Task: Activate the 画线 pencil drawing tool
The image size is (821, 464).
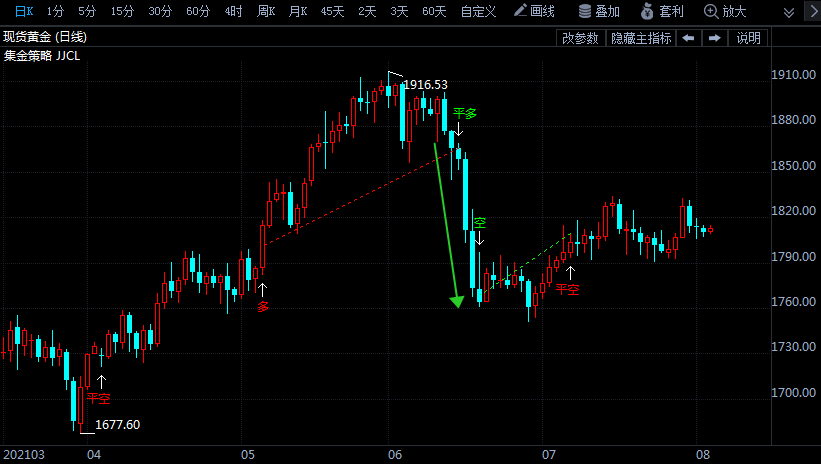Action: (x=534, y=11)
